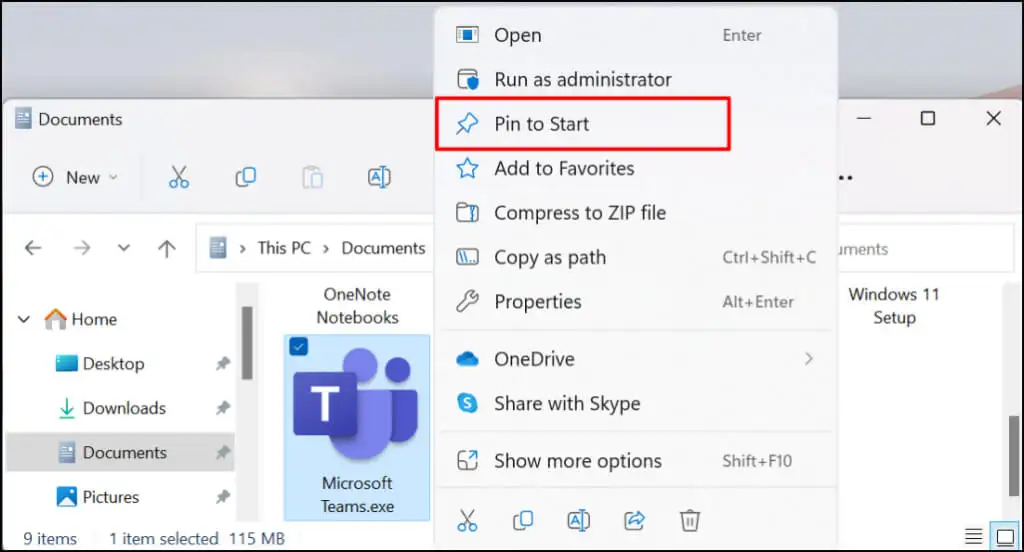Switch to large thumbnails view icon
The height and width of the screenshot is (552, 1024).
click(x=1004, y=537)
